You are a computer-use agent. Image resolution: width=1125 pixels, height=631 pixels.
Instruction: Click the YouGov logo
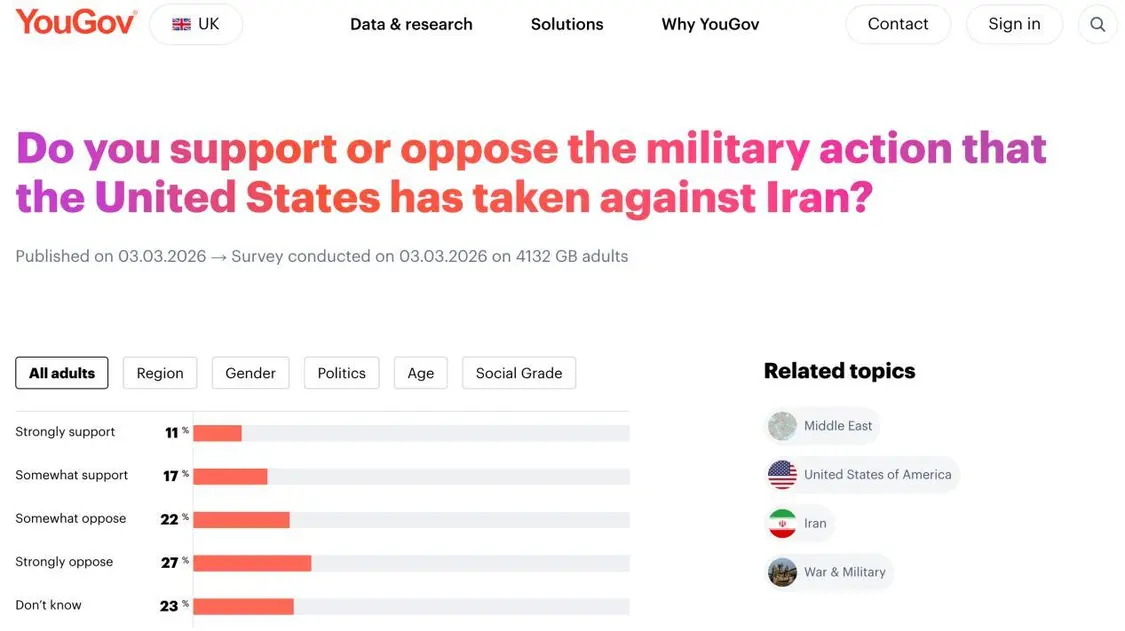point(76,22)
